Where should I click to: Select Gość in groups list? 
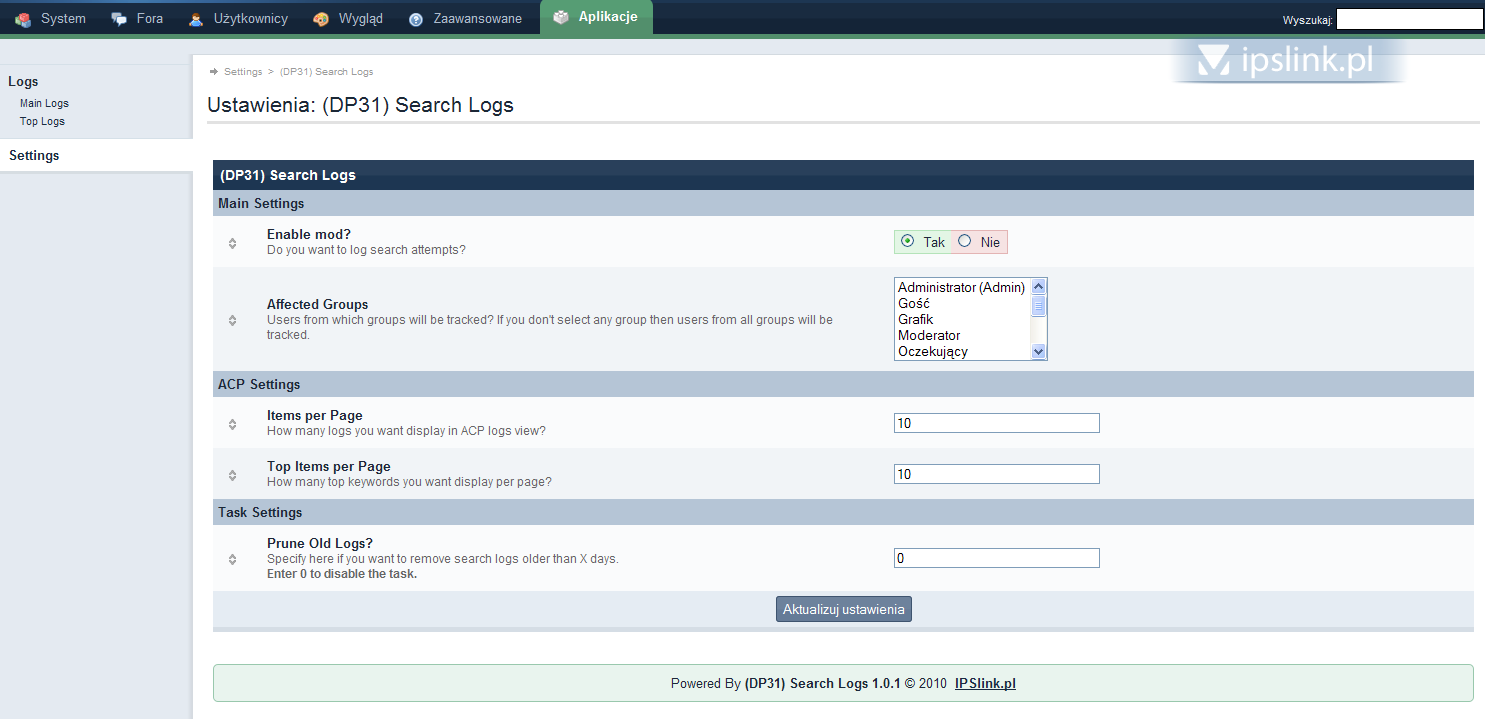pos(962,303)
